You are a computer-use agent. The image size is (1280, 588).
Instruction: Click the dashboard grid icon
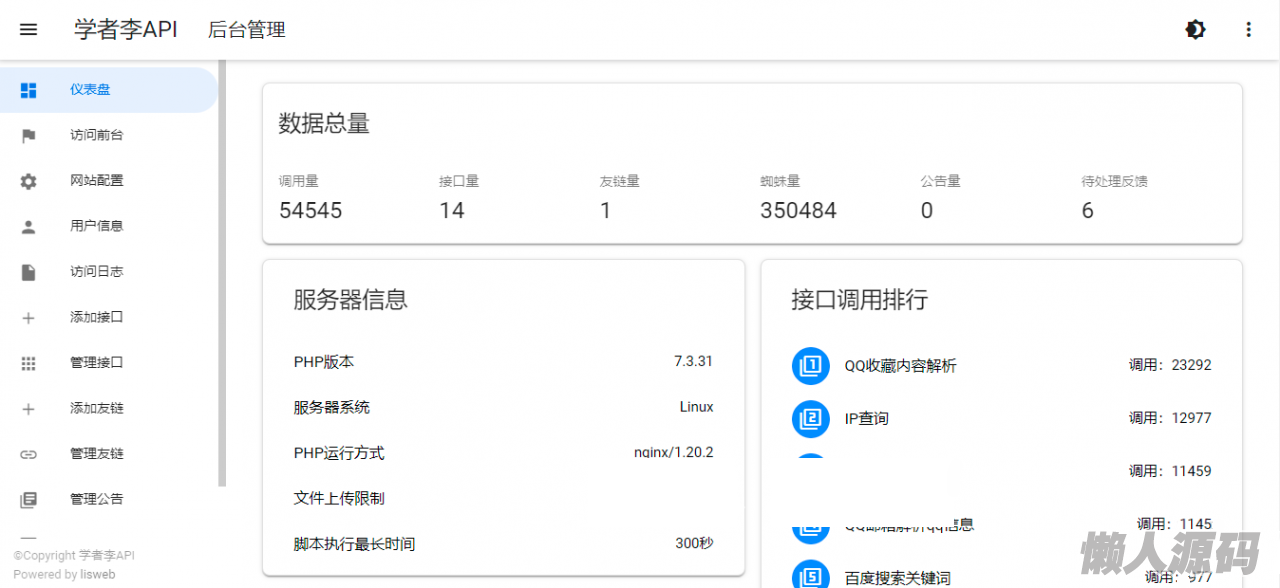click(x=28, y=90)
